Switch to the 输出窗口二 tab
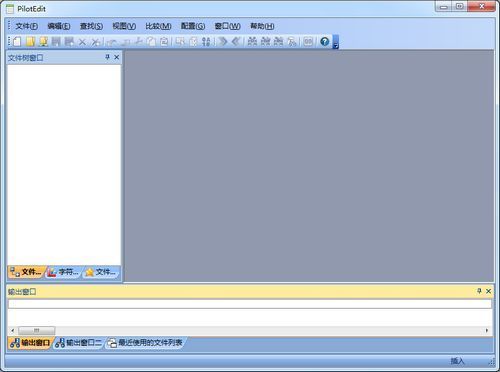Image resolution: width=500 pixels, height=372 pixels. [79, 343]
